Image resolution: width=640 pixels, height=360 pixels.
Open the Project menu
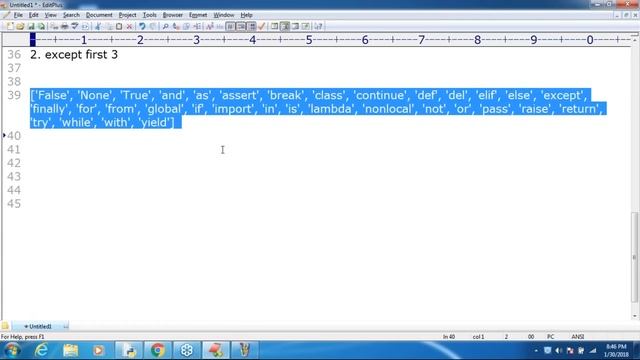tap(127, 15)
